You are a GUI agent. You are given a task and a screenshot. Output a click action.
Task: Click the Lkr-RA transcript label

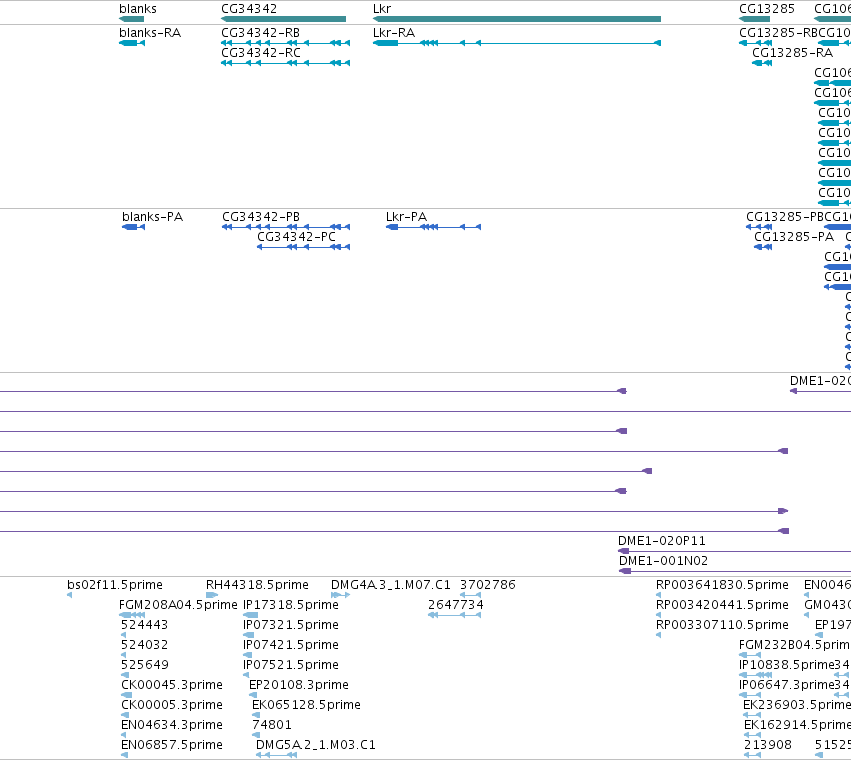pyautogui.click(x=394, y=33)
